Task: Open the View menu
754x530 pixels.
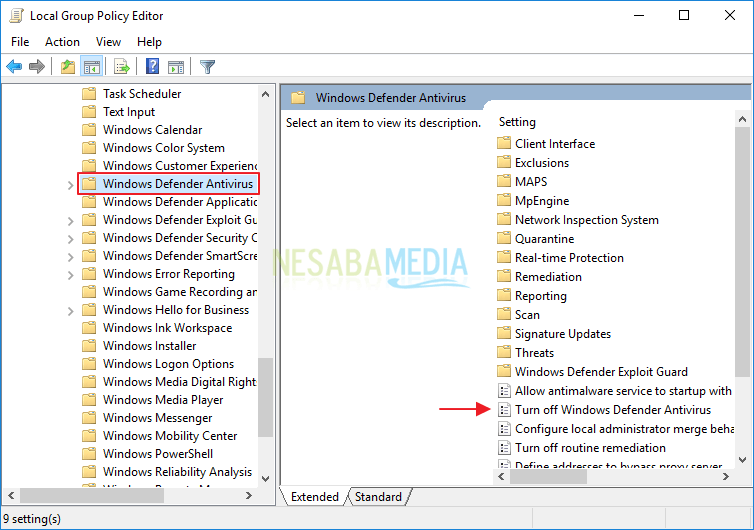Action: [108, 42]
